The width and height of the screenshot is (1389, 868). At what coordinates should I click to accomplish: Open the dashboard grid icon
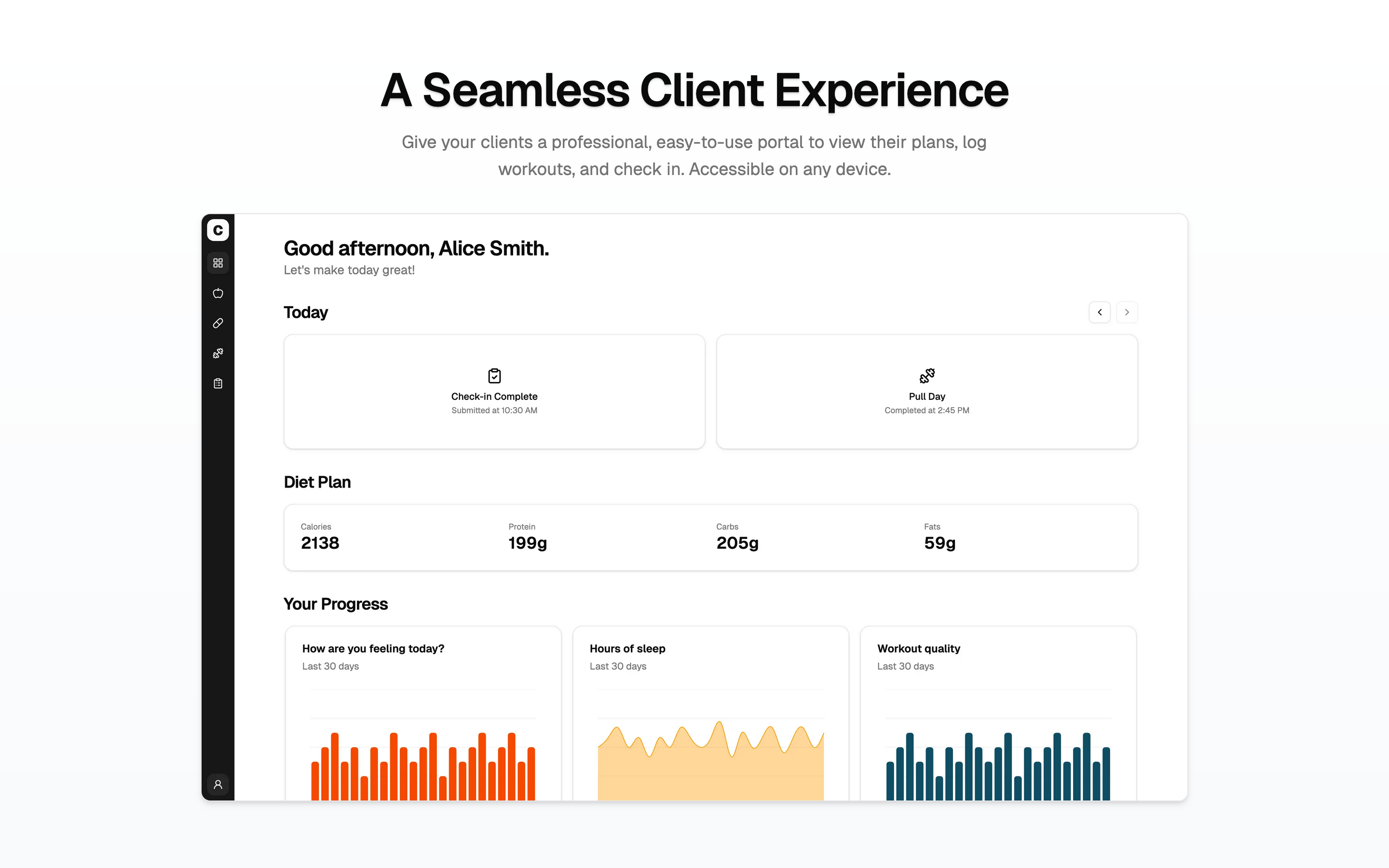pos(218,263)
